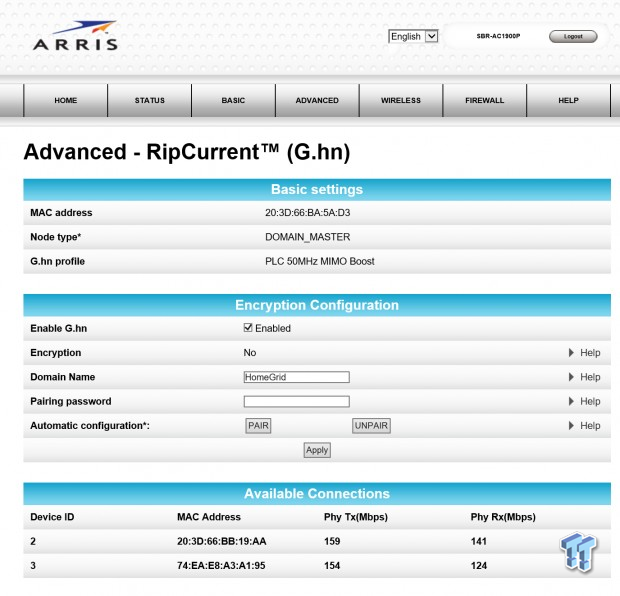The height and width of the screenshot is (596, 620).
Task: Open the WIRELESS menu tab
Action: (401, 100)
